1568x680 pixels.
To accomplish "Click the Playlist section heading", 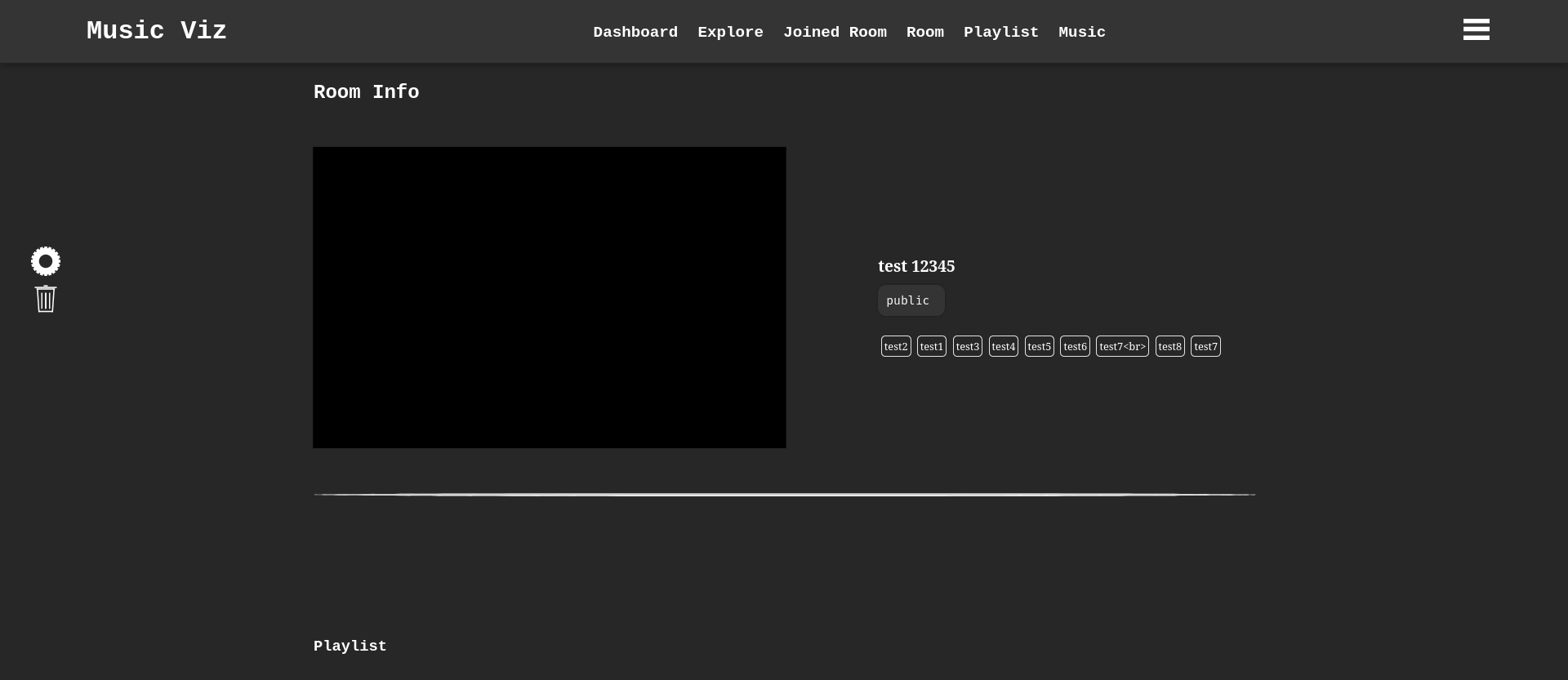I will click(x=350, y=646).
